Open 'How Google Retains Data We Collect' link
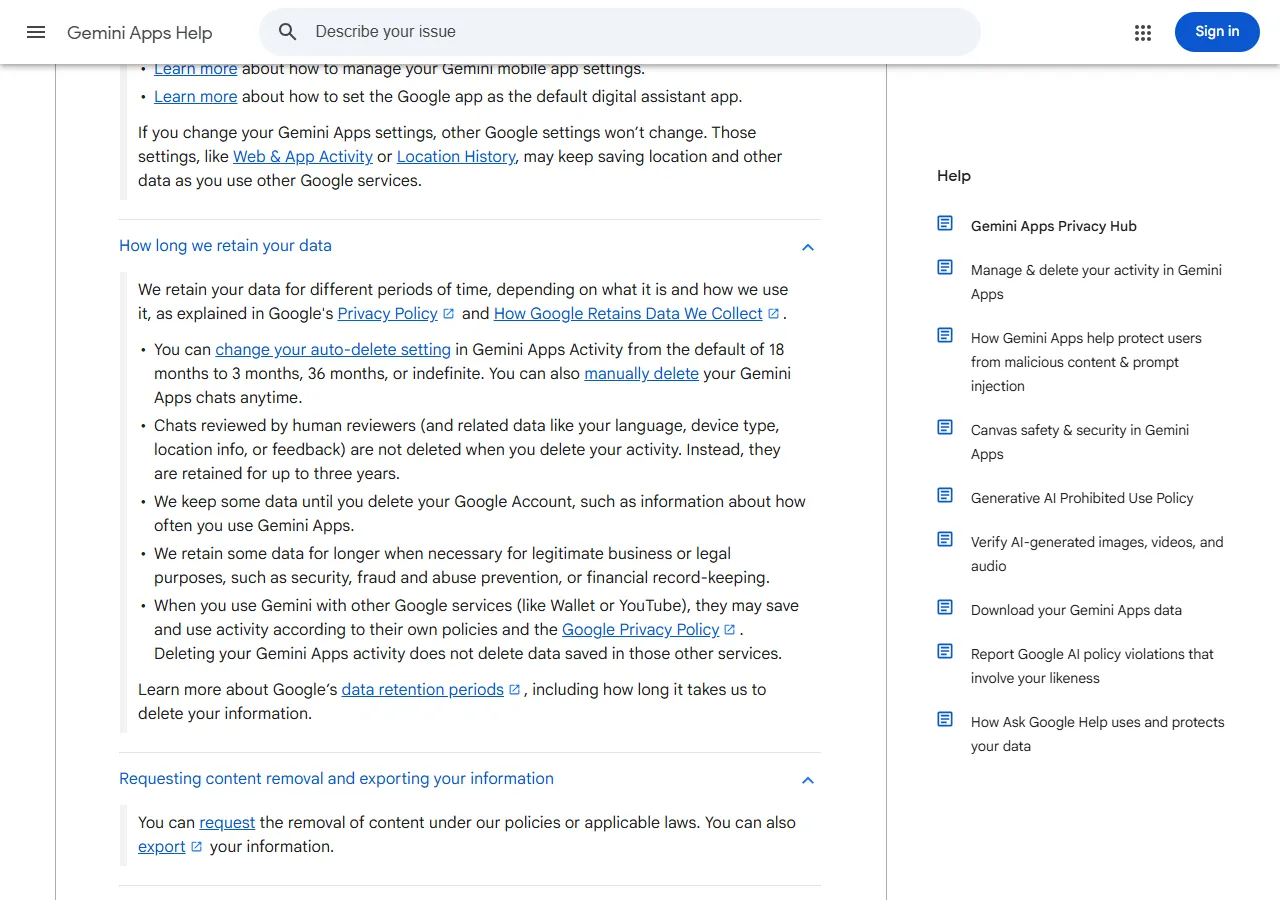 click(x=628, y=314)
